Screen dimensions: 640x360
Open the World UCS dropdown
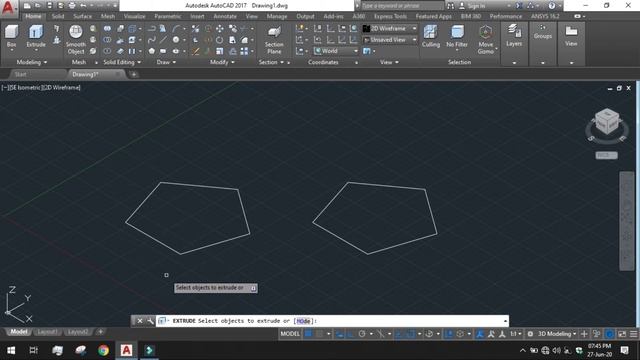(336, 51)
